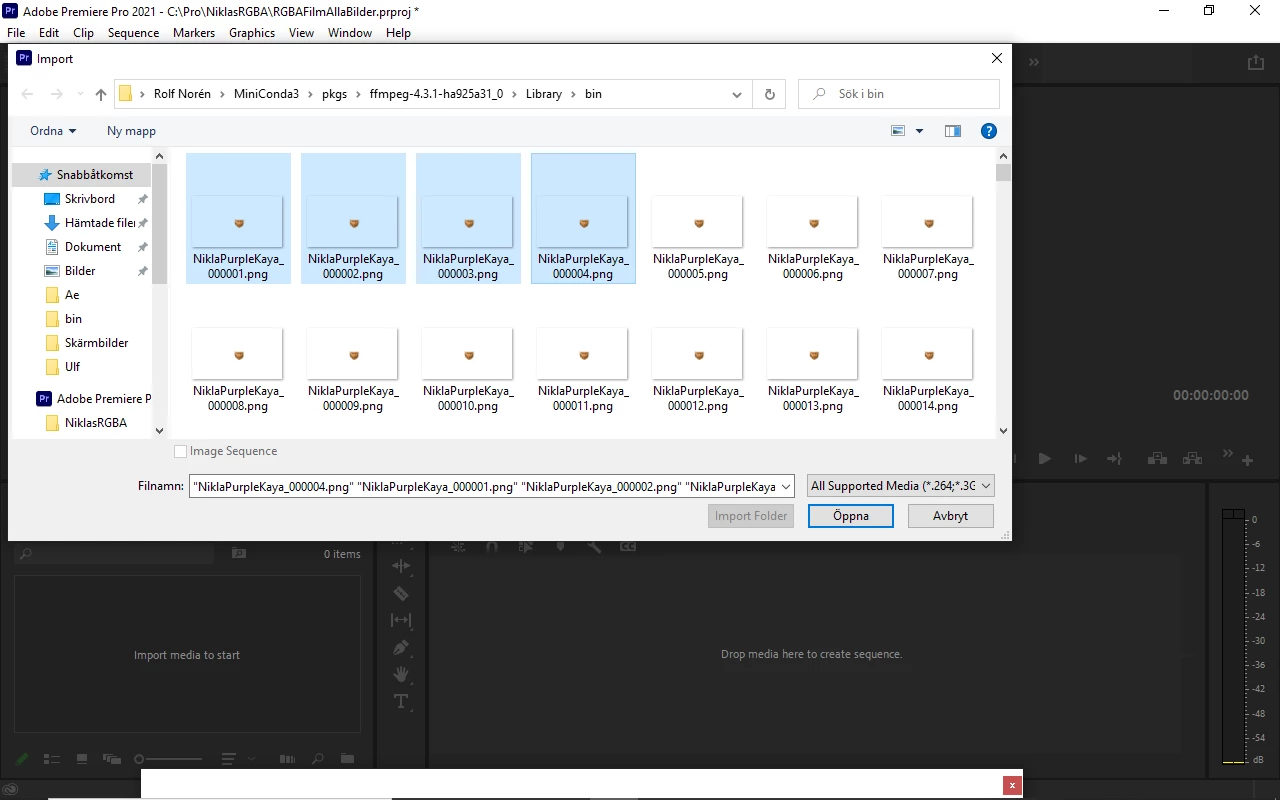Toggle nest sequence insert mode in timeline
The image size is (1280, 800).
point(458,547)
